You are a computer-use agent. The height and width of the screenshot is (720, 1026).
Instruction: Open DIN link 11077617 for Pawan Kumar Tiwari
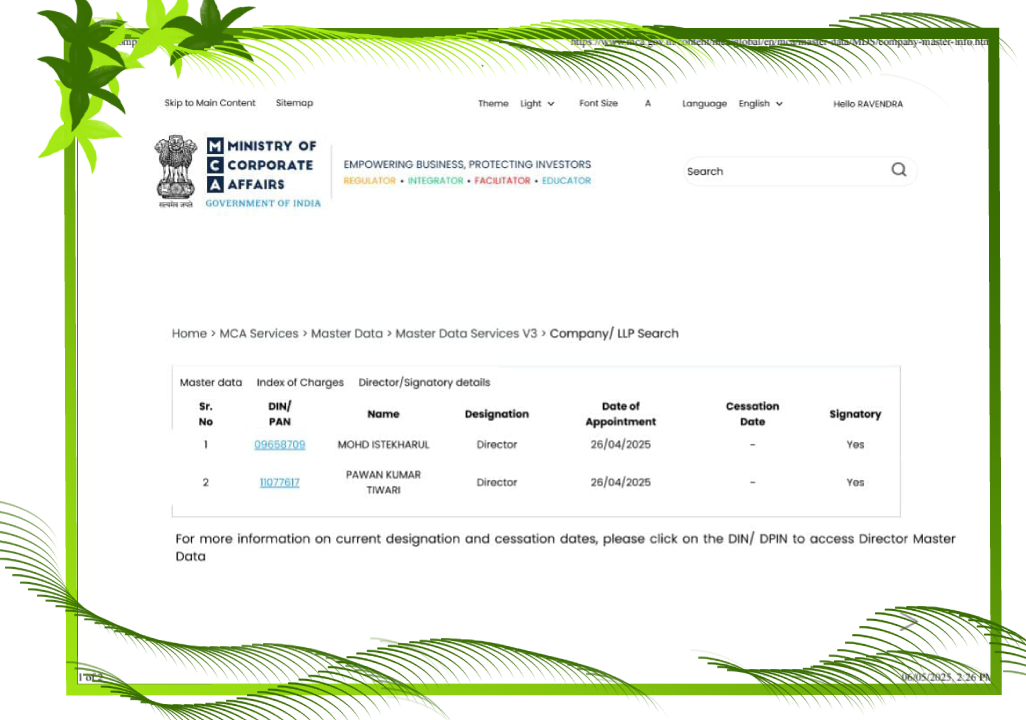coord(279,482)
